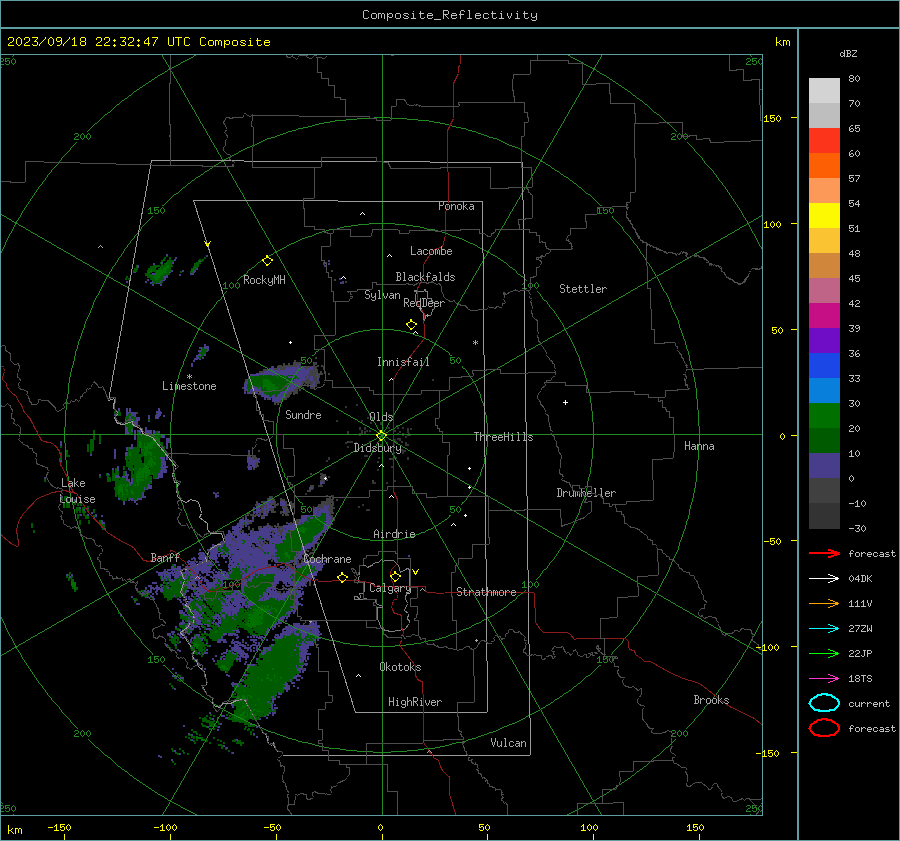Select the red 65 dBZ color swatch
This screenshot has width=900, height=841.
824,140
